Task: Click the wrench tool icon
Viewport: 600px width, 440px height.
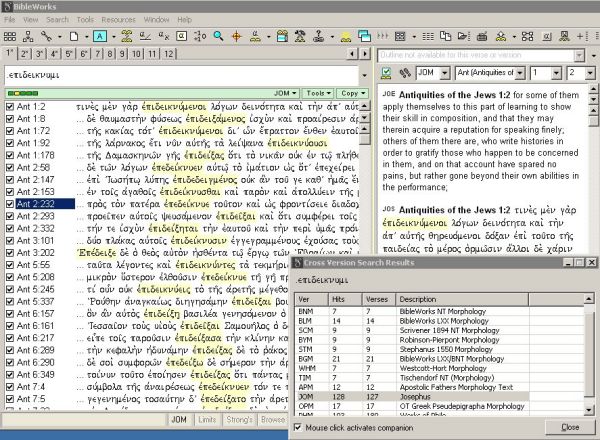Action: [x=46, y=36]
